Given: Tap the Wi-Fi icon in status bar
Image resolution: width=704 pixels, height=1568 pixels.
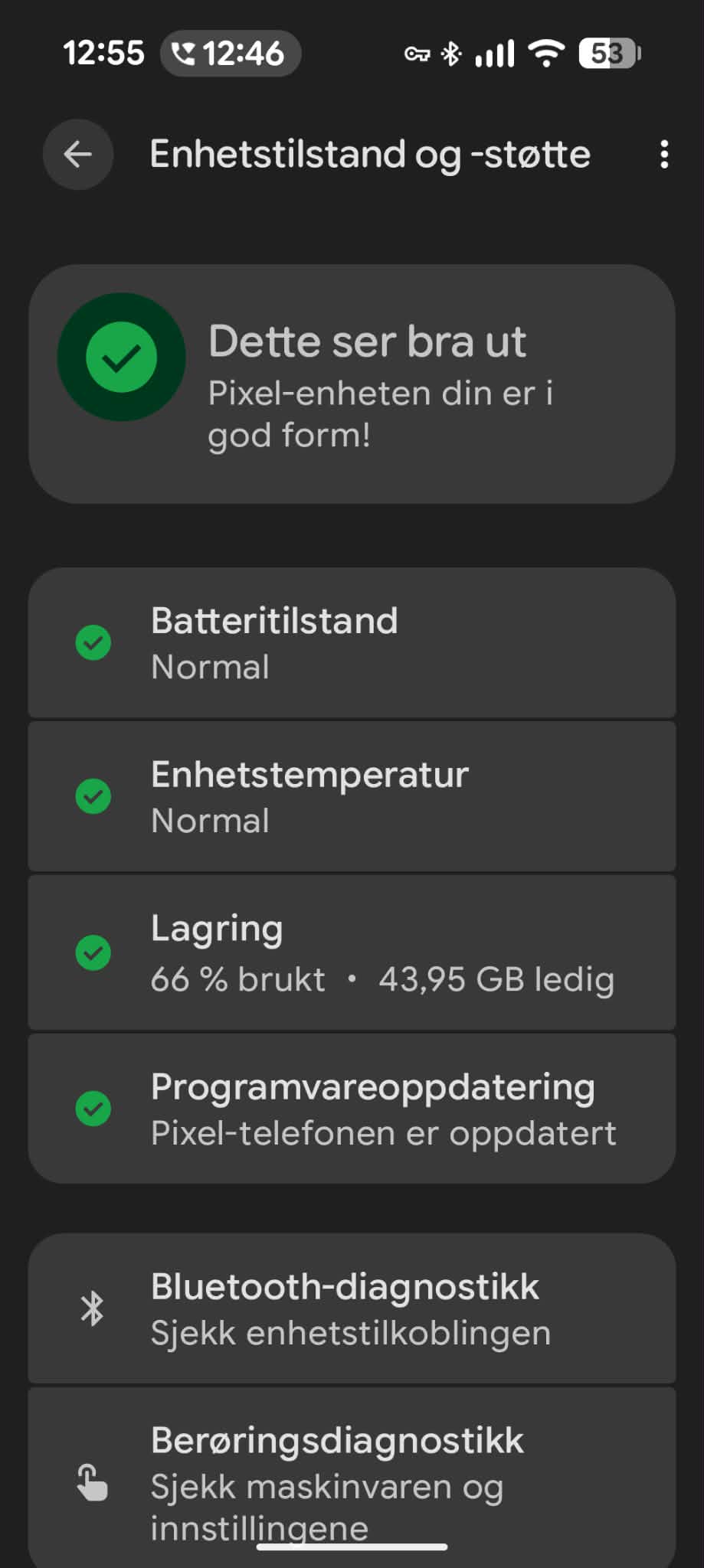Looking at the screenshot, I should [547, 54].
